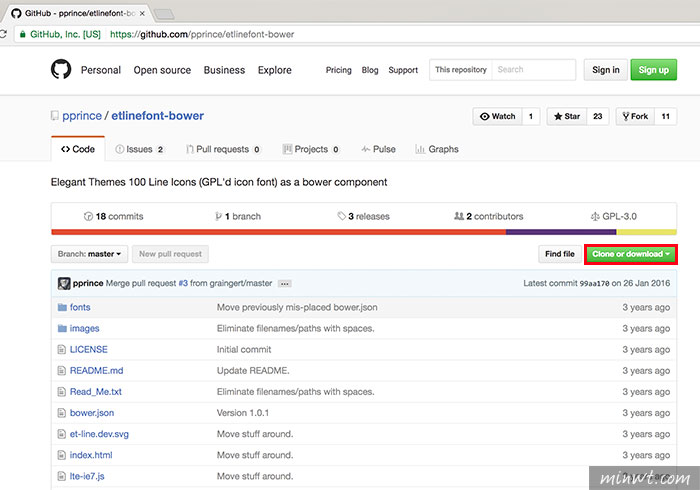Click the red segment of the language bar
Image resolution: width=700 pixels, height=490 pixels.
(279, 232)
